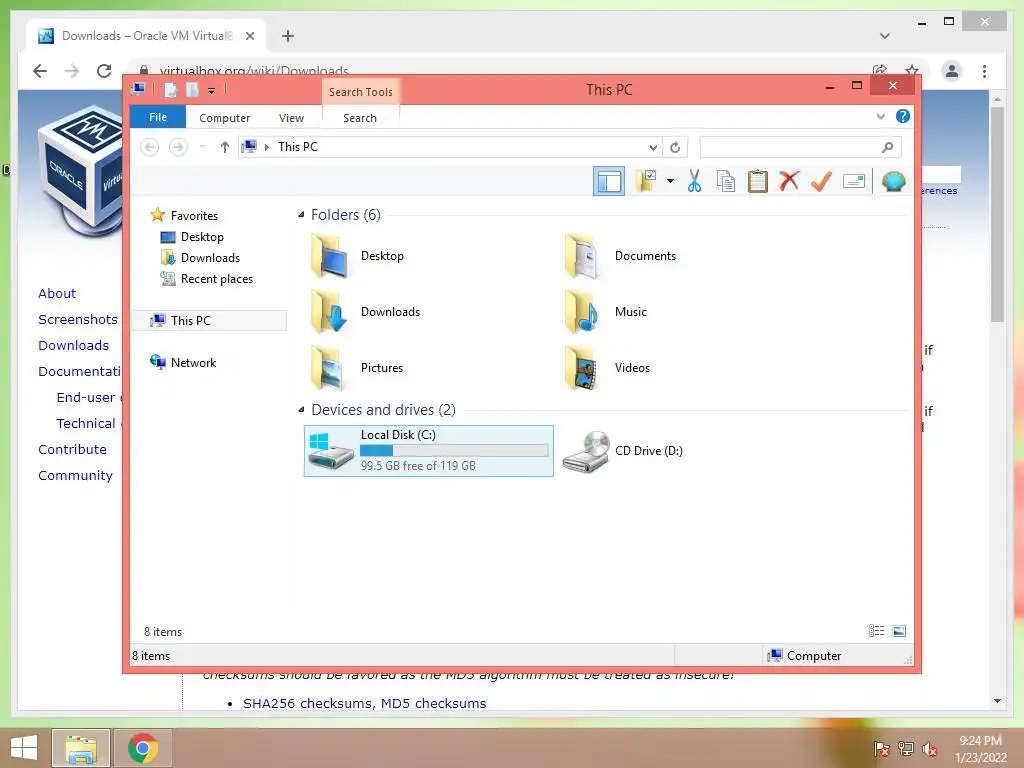Click the orange checkmark Properties icon
Image resolution: width=1024 pixels, height=768 pixels.
[x=821, y=181]
